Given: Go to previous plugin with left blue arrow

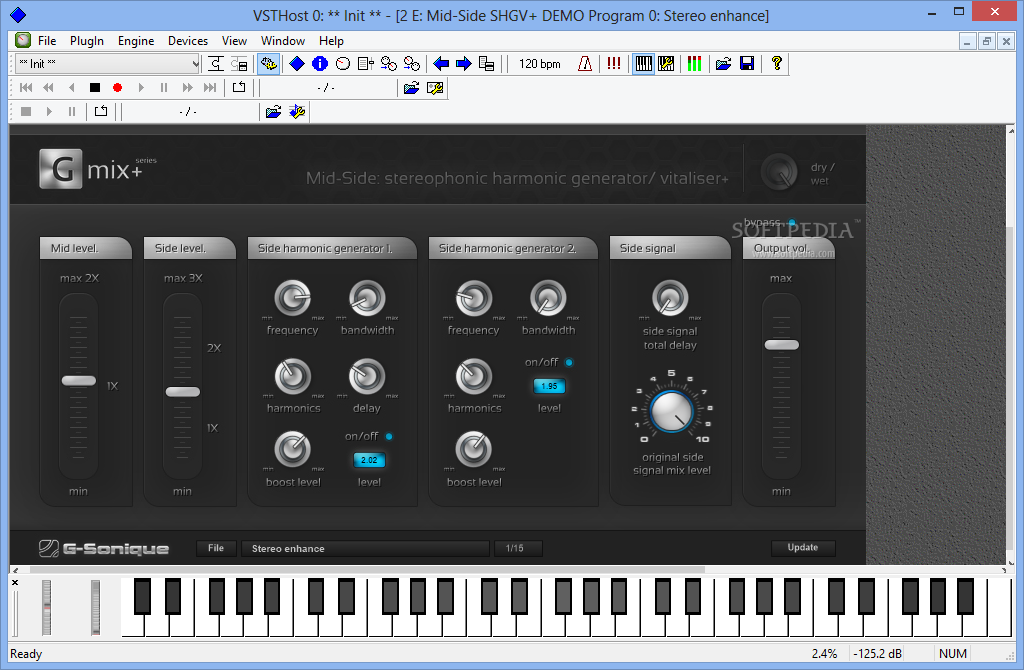Looking at the screenshot, I should tap(441, 63).
